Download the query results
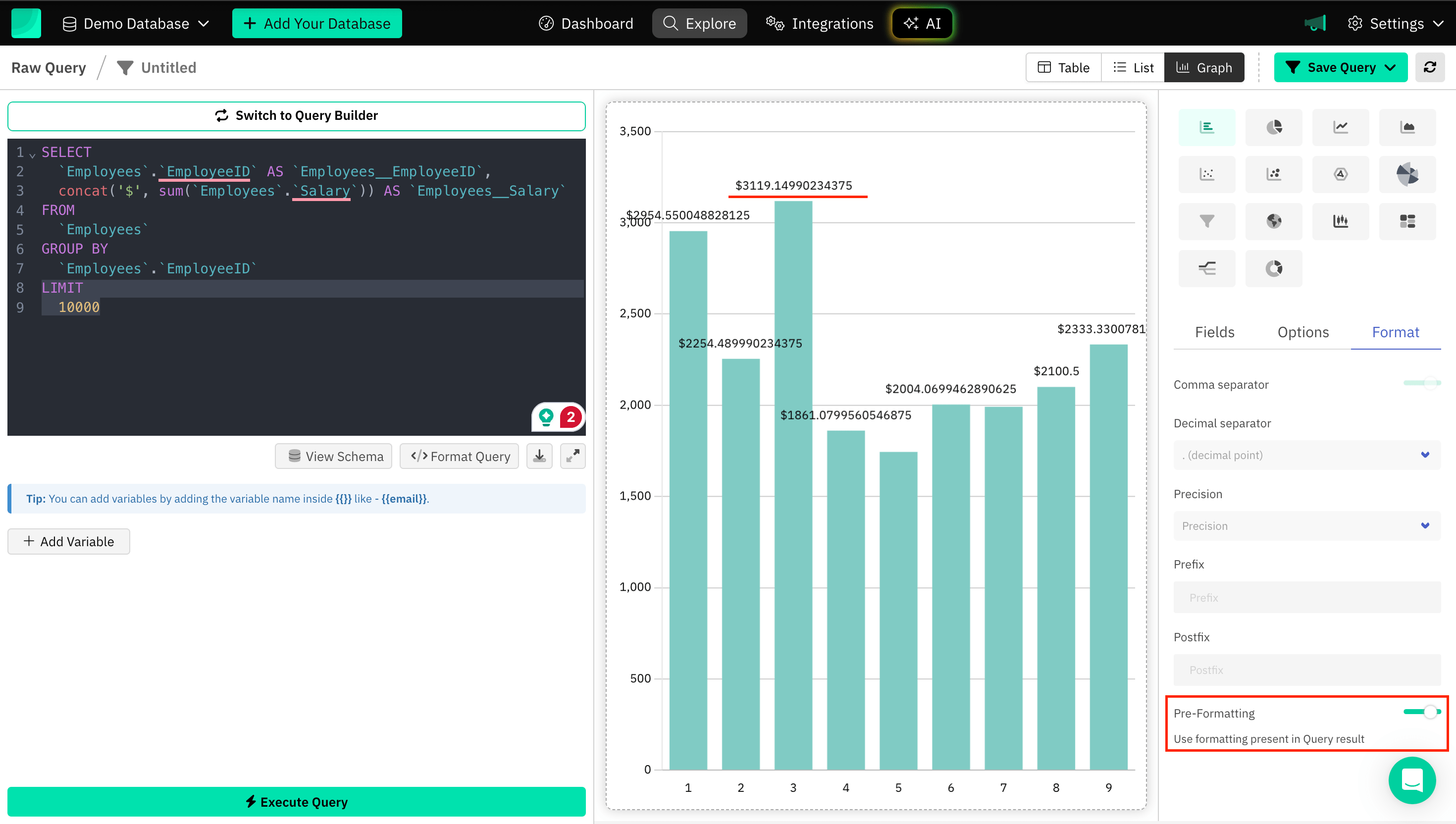 coord(539,456)
